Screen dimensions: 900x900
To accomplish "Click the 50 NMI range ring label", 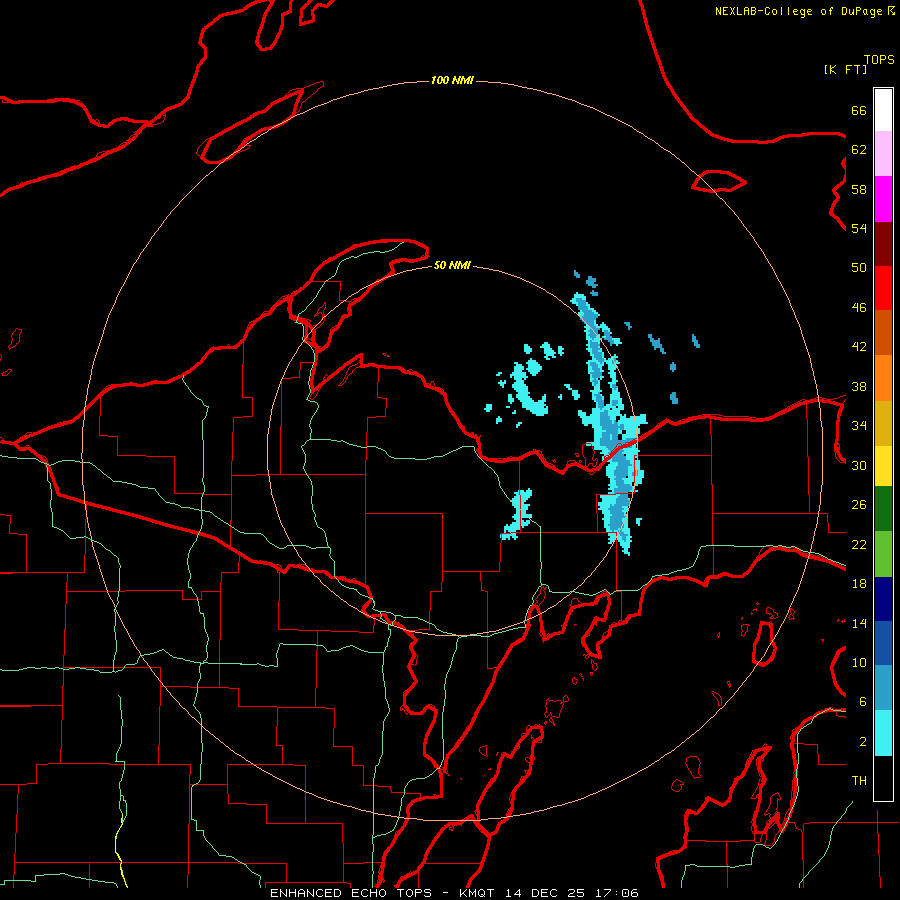I will pos(452,265).
